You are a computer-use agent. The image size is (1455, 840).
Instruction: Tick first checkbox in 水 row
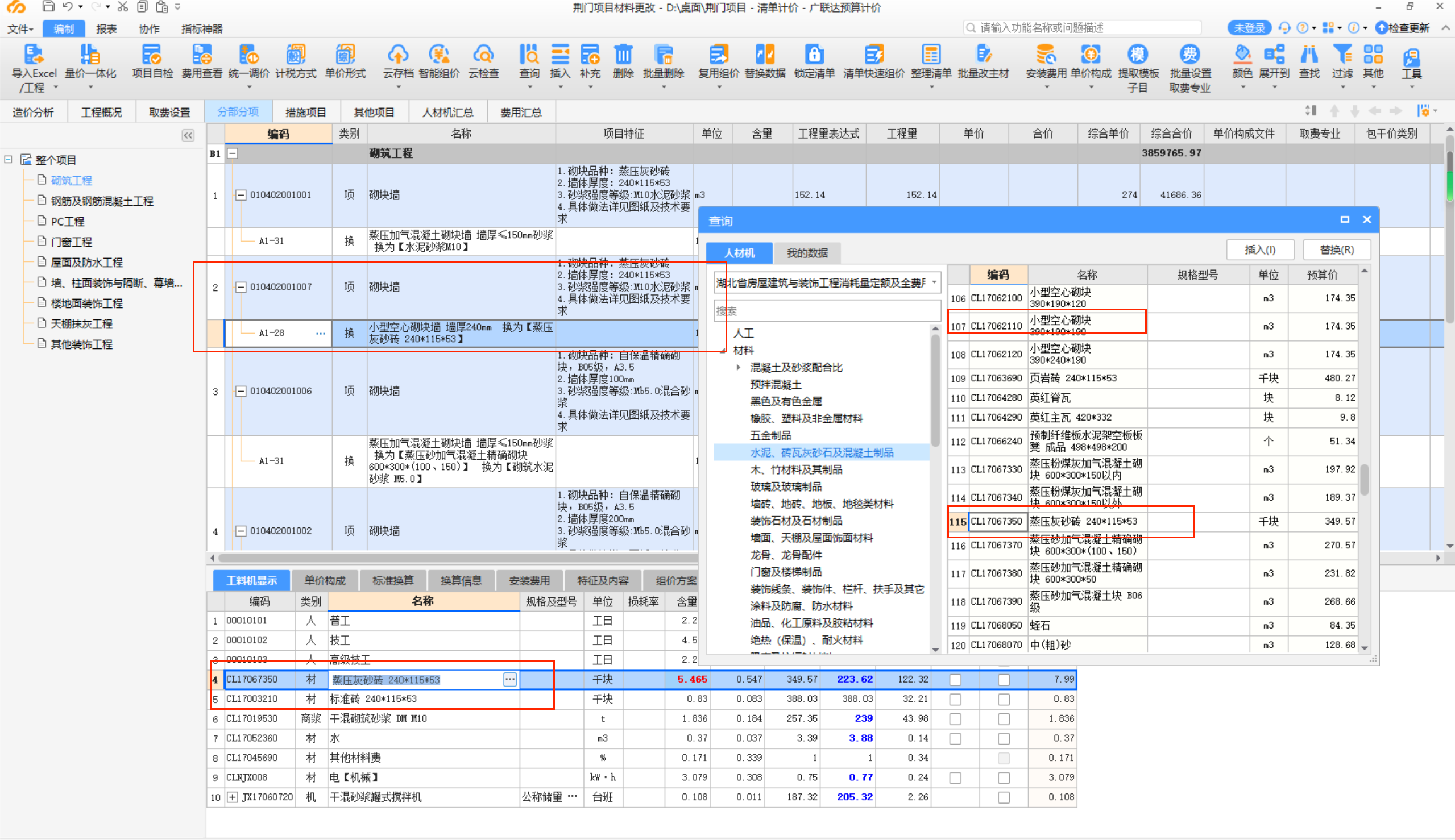(x=955, y=738)
